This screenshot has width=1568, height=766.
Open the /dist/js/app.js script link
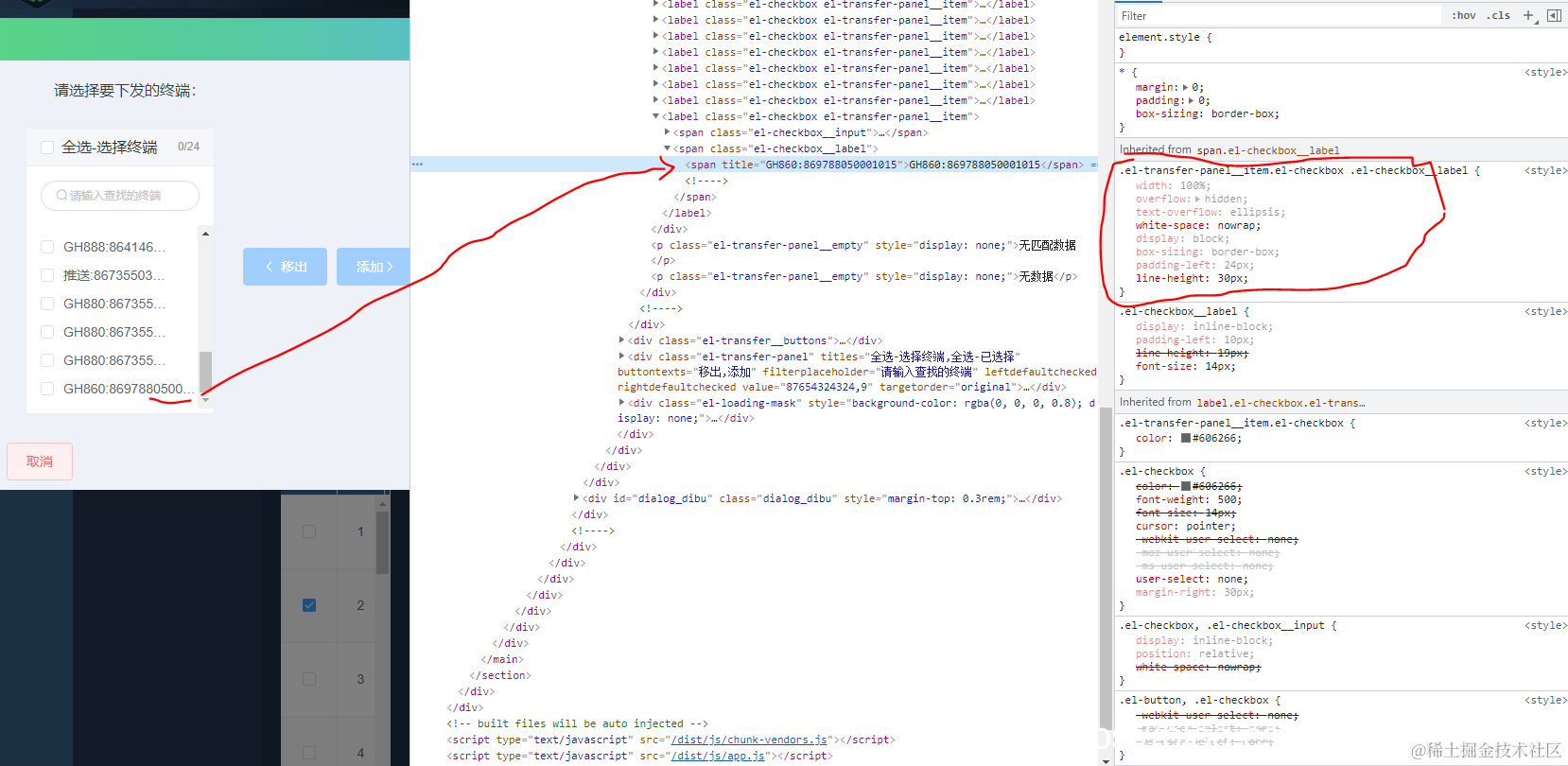pyautogui.click(x=718, y=756)
